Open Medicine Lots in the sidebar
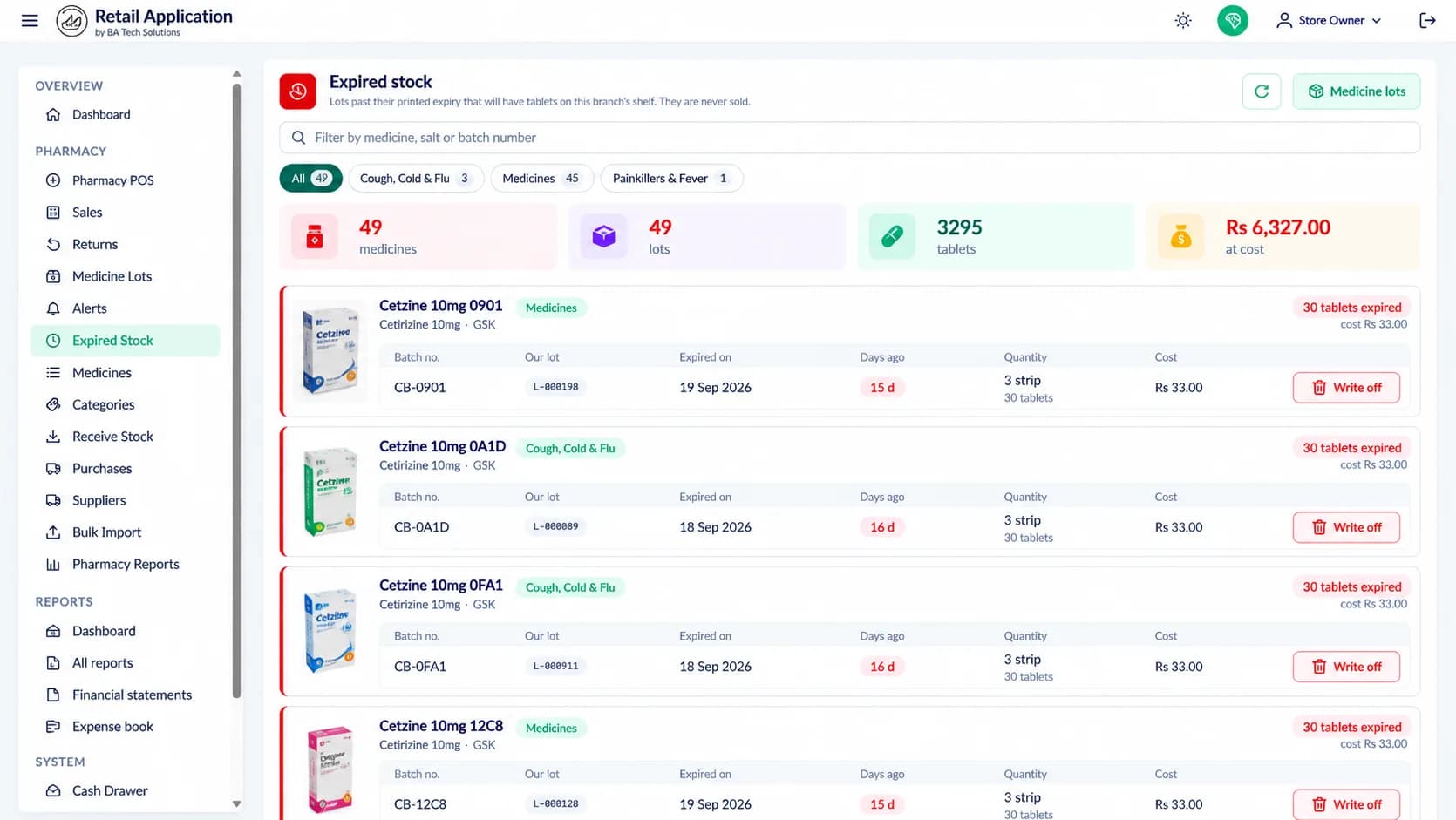 [125, 276]
